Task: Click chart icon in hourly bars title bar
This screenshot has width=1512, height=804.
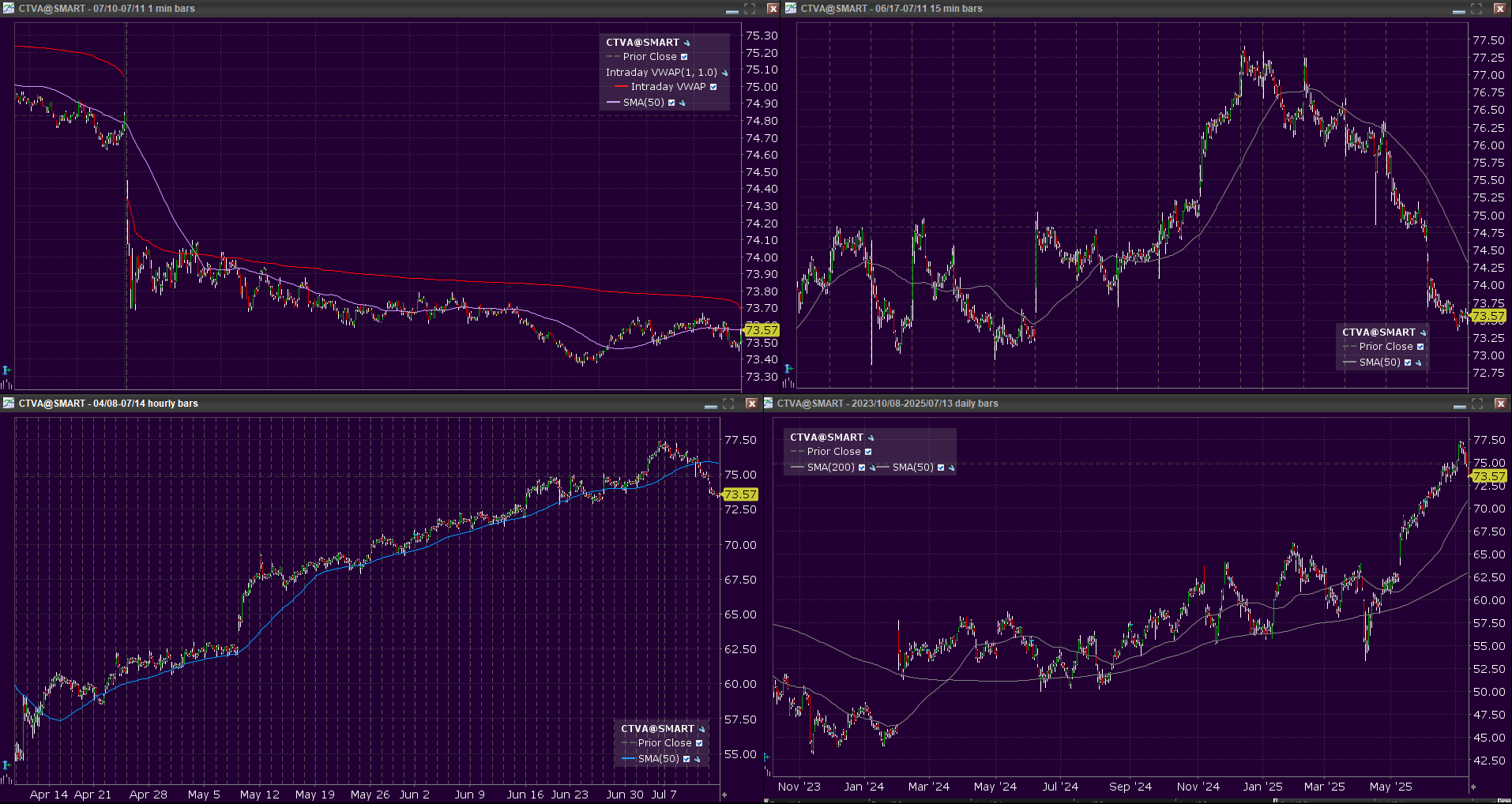Action: point(9,404)
